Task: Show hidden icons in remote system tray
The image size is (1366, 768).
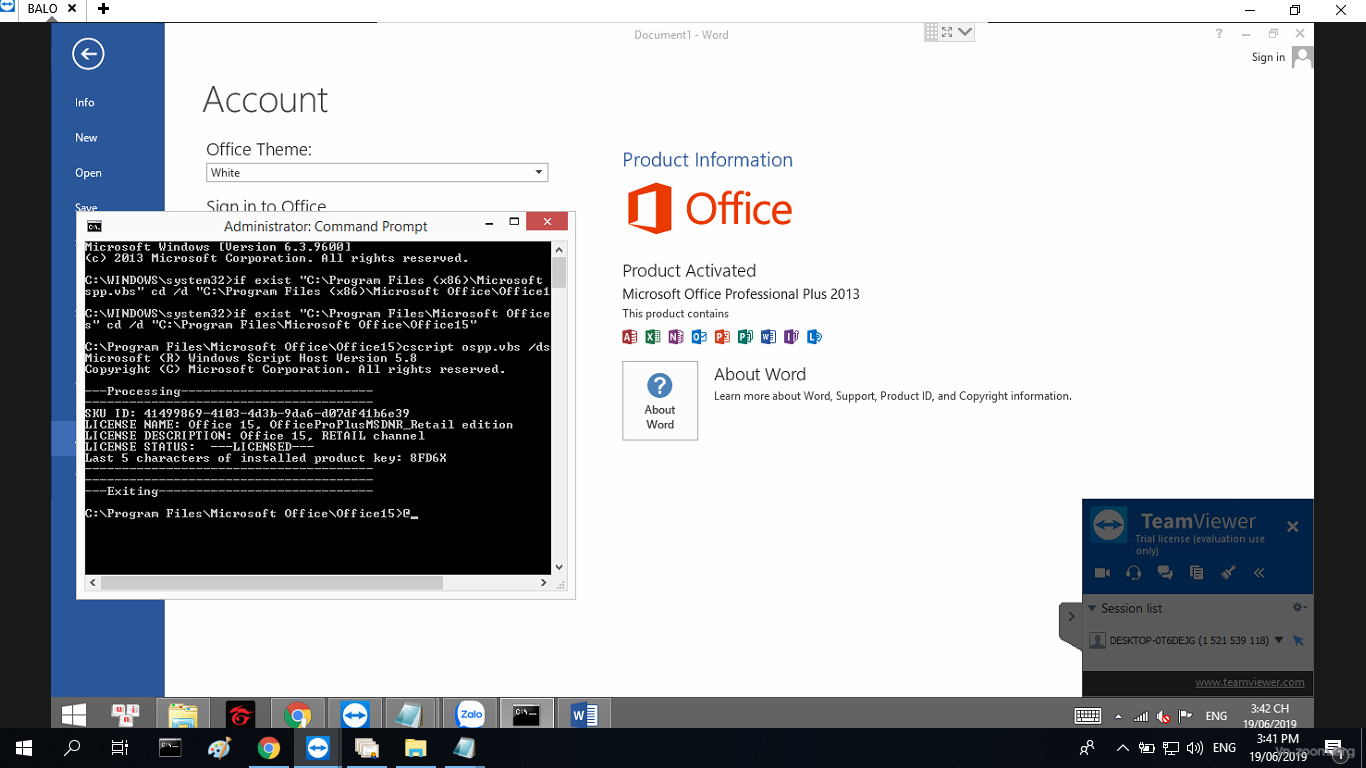Action: 1119,716
